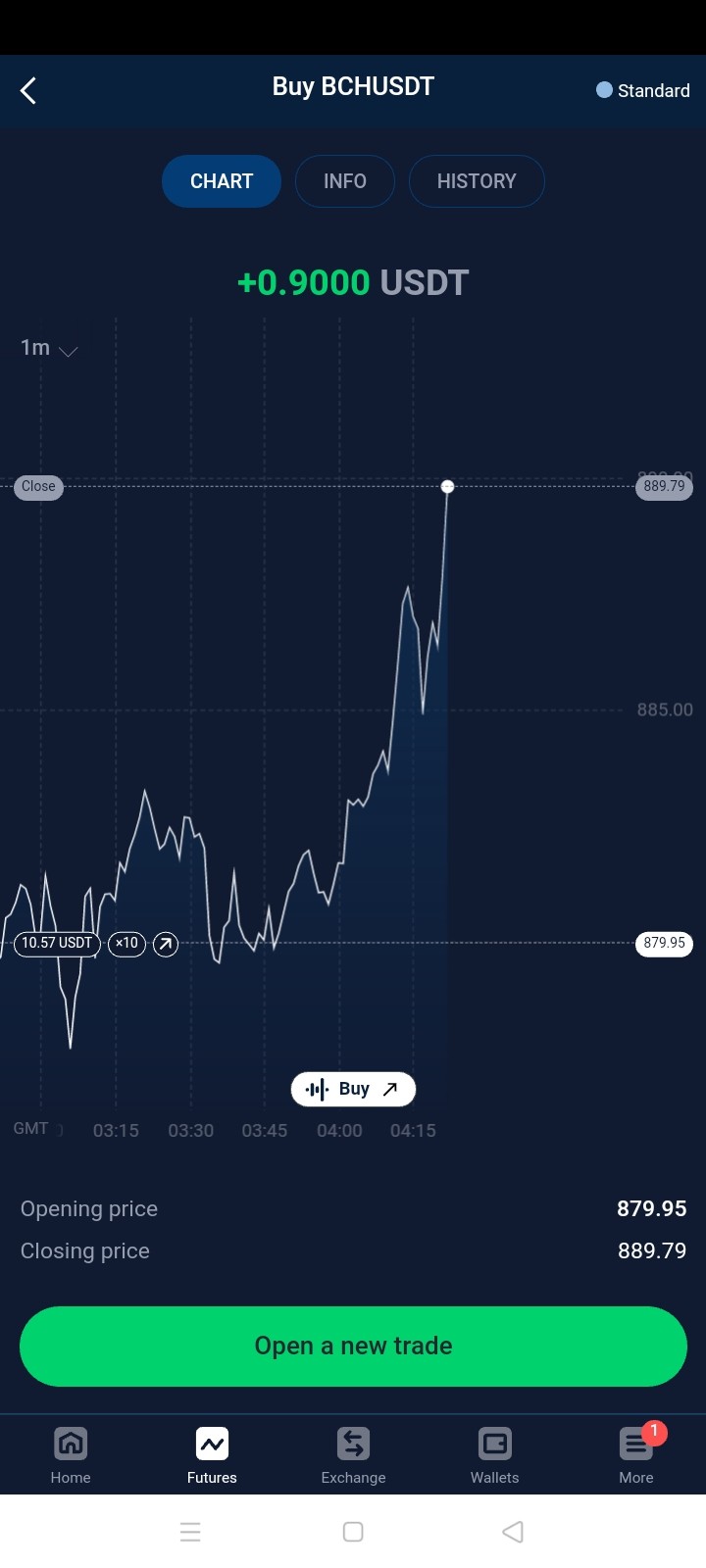Click the chevron next to 1m

(x=69, y=351)
